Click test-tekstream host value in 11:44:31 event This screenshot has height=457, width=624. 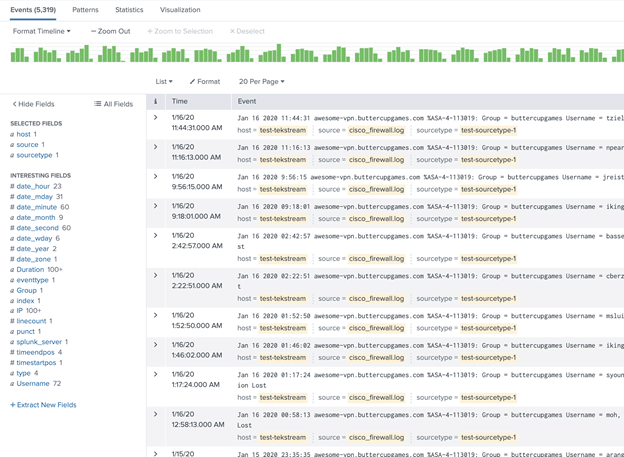(283, 130)
